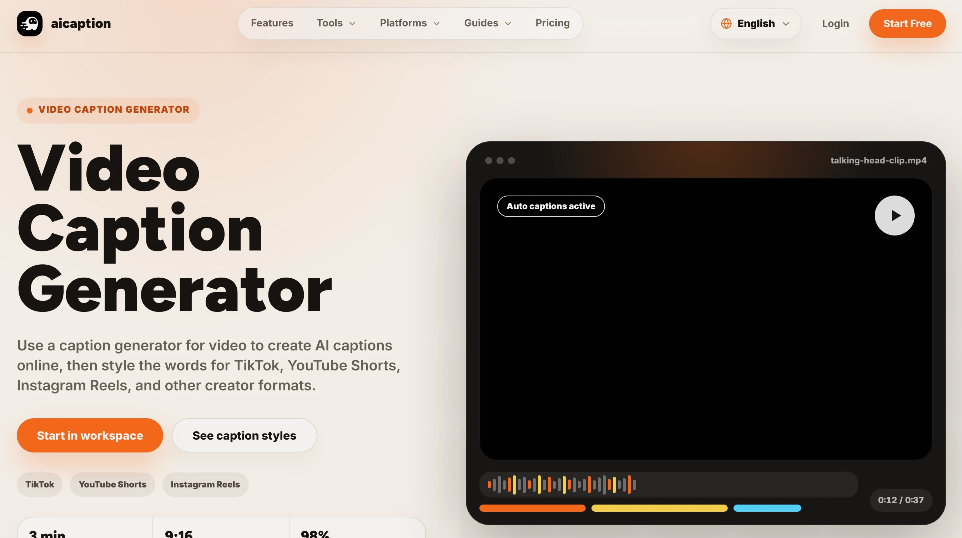
Task: Click Start in workspace button
Action: [90, 436]
